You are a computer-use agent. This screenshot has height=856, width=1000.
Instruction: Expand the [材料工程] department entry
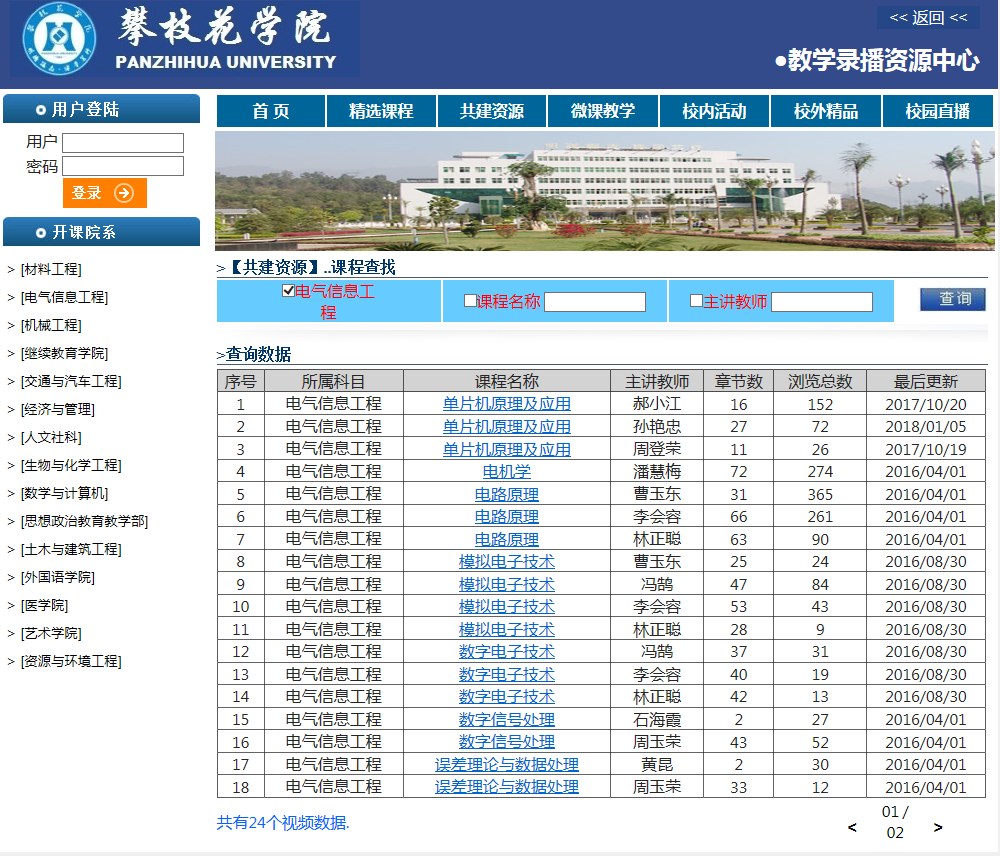click(x=51, y=269)
